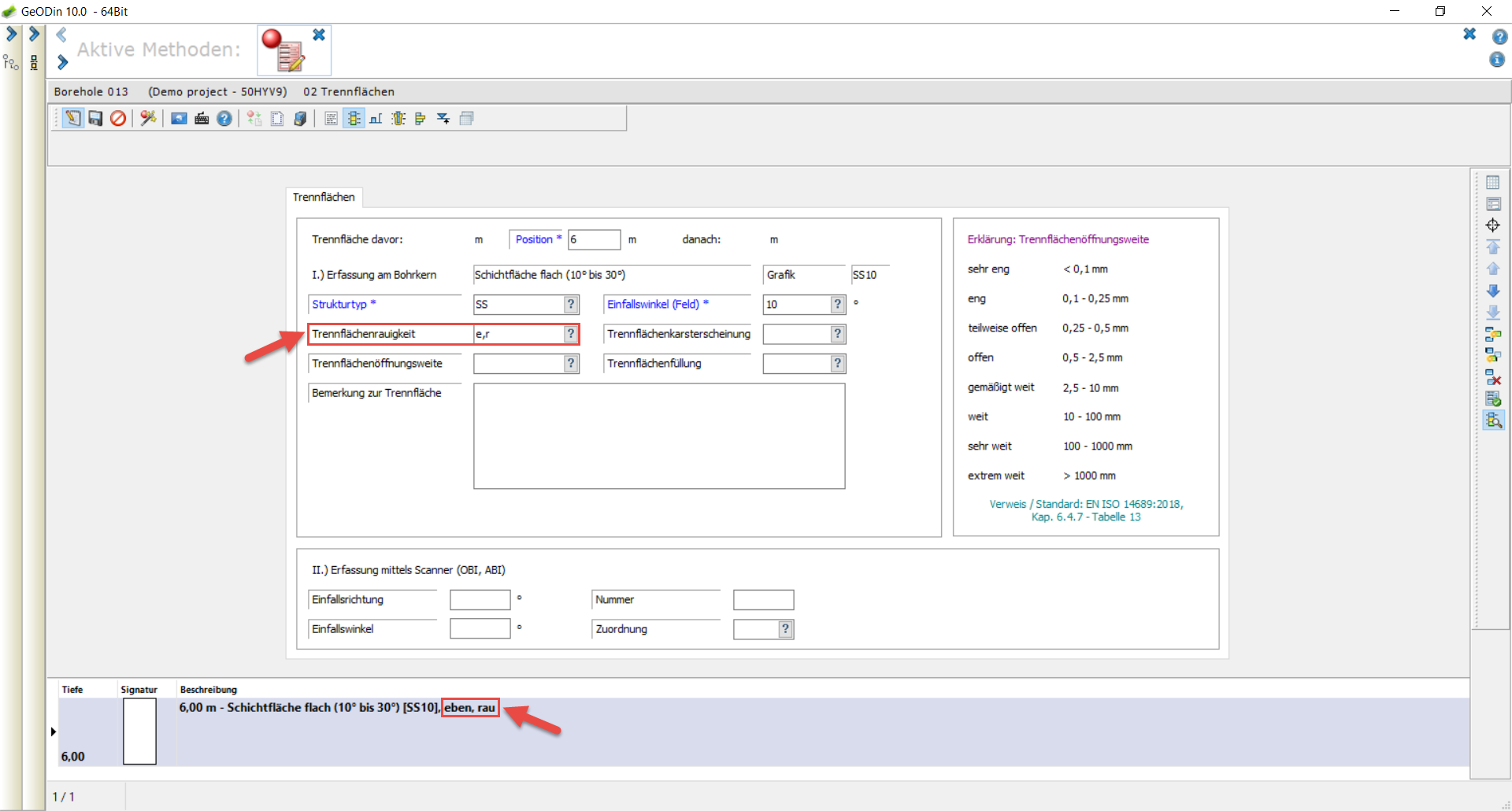Click the crosshair target icon
This screenshot has height=811, width=1512.
click(x=1492, y=225)
